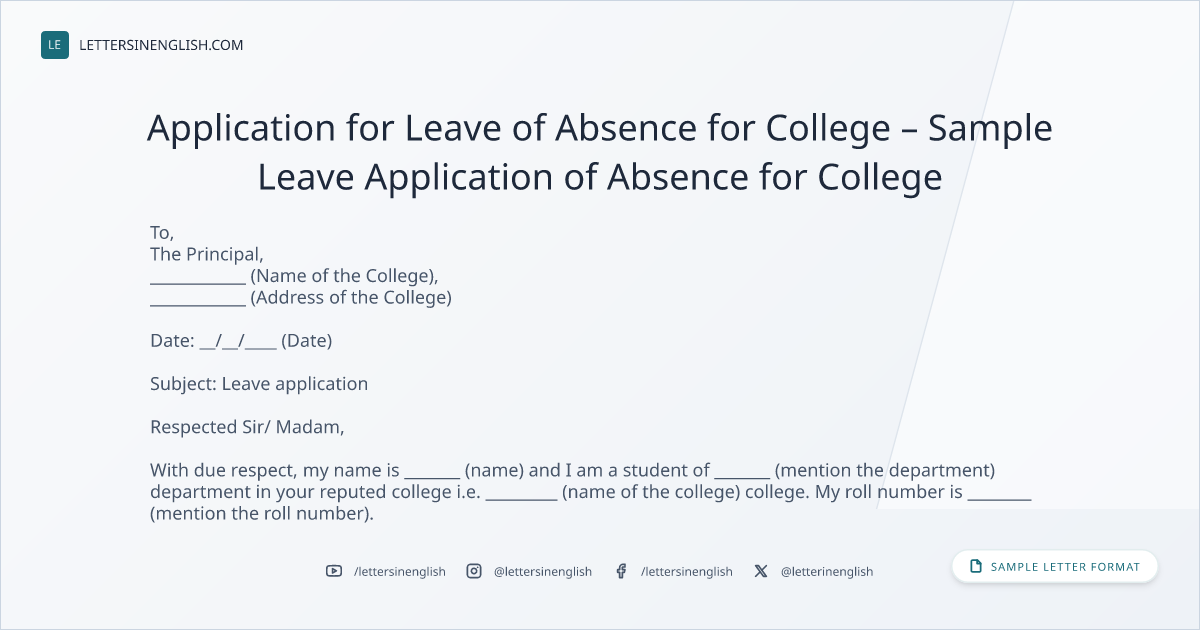The width and height of the screenshot is (1200, 630).
Task: Click the document icon in Sample Letter Format
Action: tap(976, 567)
